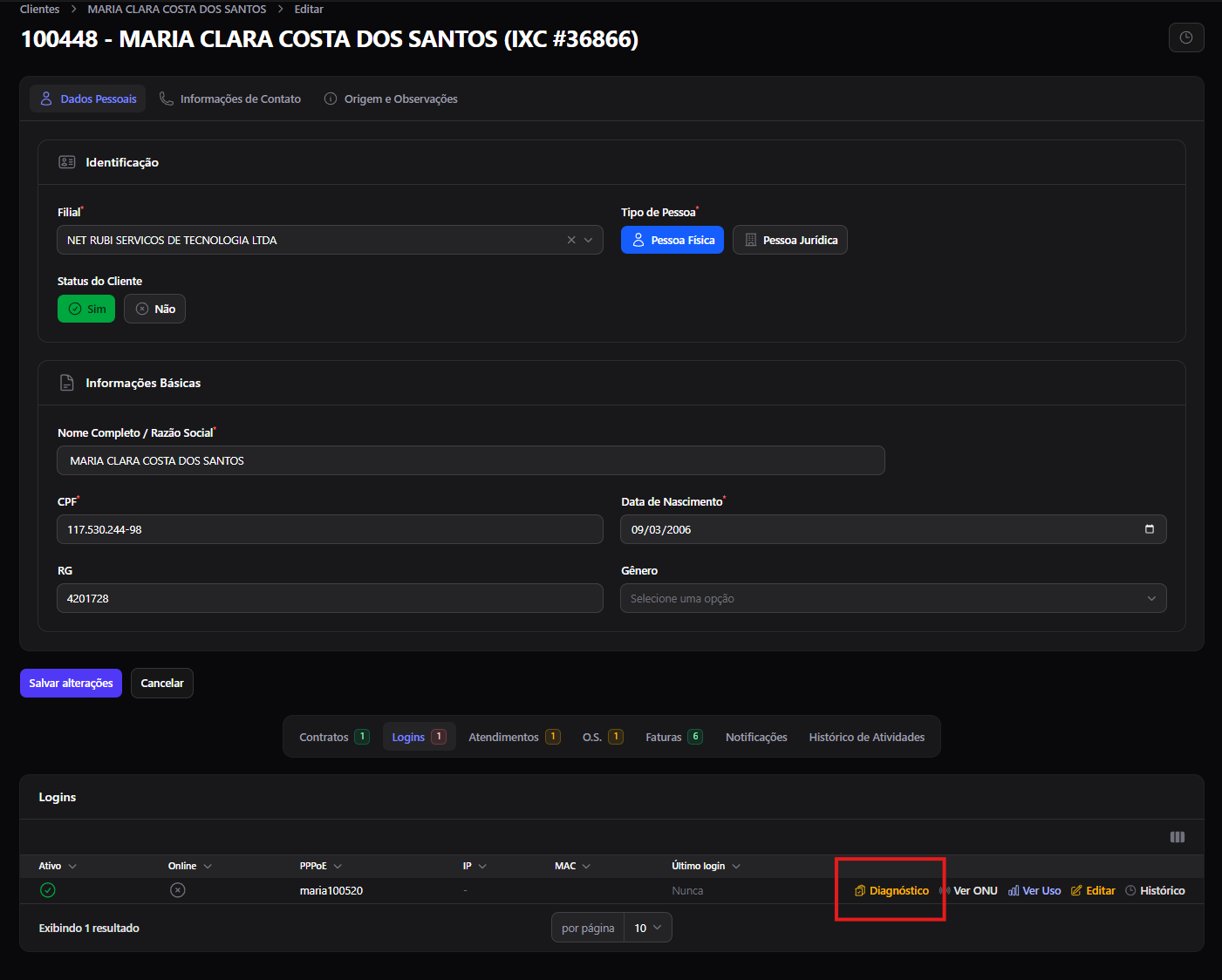This screenshot has width=1222, height=980.
Task: Sort by the Último login column
Action: (707, 866)
